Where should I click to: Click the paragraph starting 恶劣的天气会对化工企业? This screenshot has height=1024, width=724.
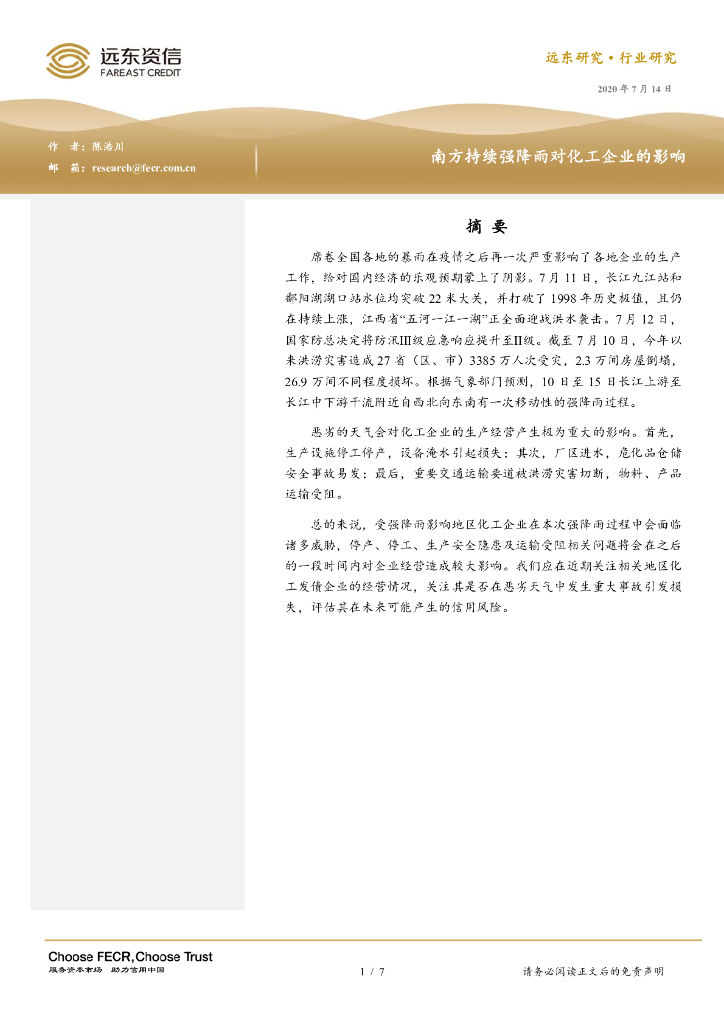[484, 463]
